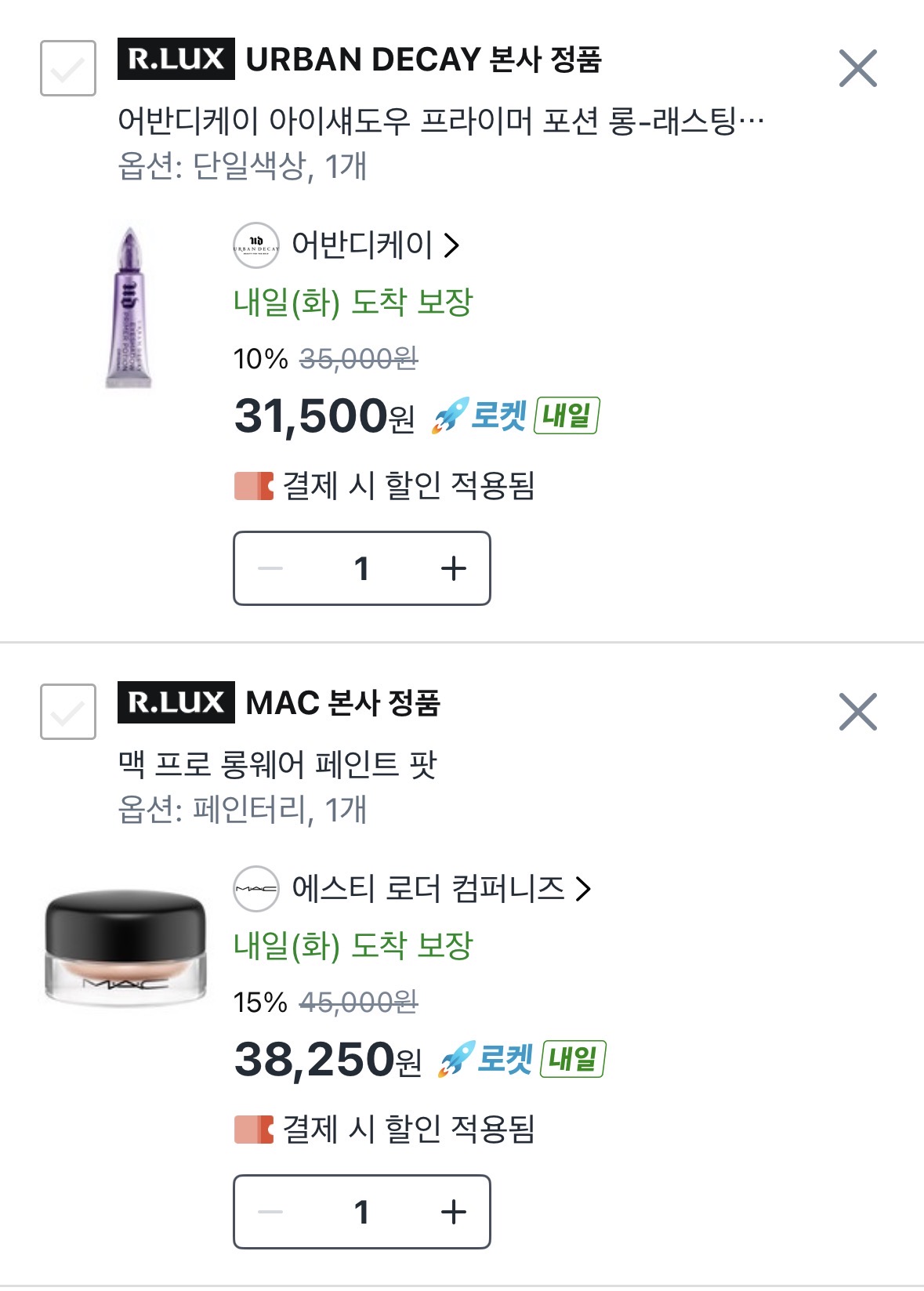
Task: Open the 어반디케이 brand store chevron
Action: point(451,245)
